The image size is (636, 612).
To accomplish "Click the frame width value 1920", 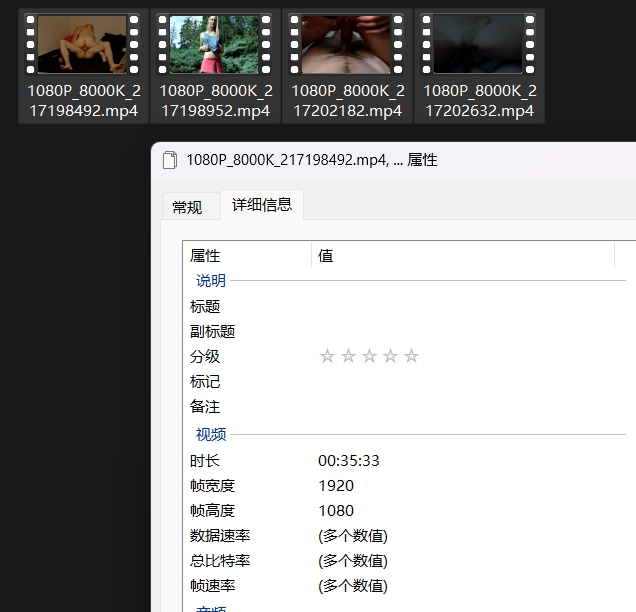I will [x=336, y=486].
